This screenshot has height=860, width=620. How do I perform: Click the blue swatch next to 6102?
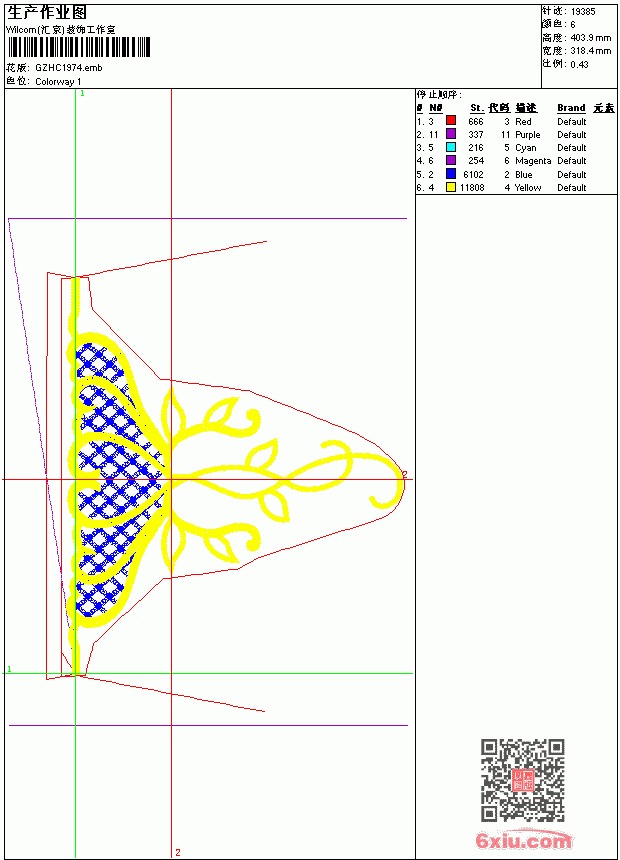(450, 174)
